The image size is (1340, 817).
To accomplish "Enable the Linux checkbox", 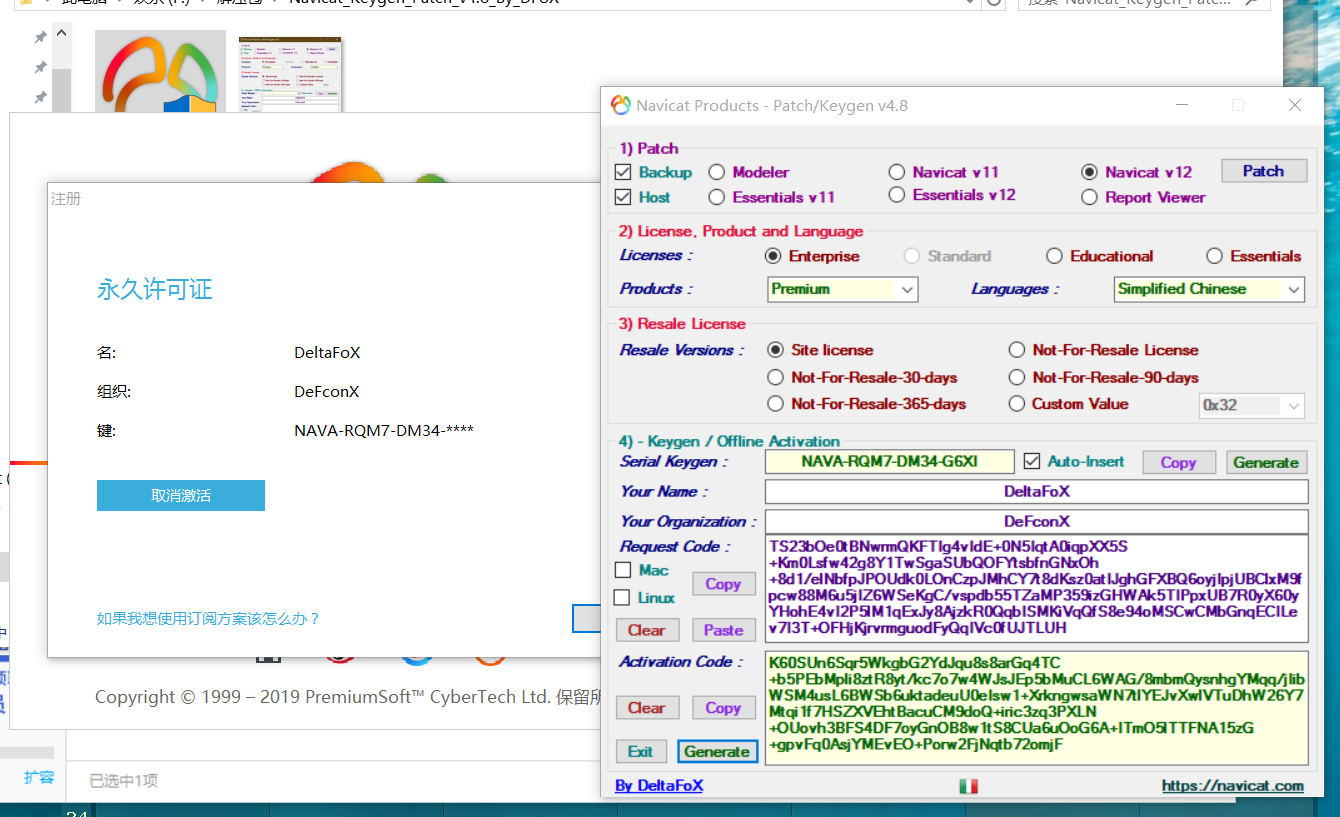I will click(623, 597).
